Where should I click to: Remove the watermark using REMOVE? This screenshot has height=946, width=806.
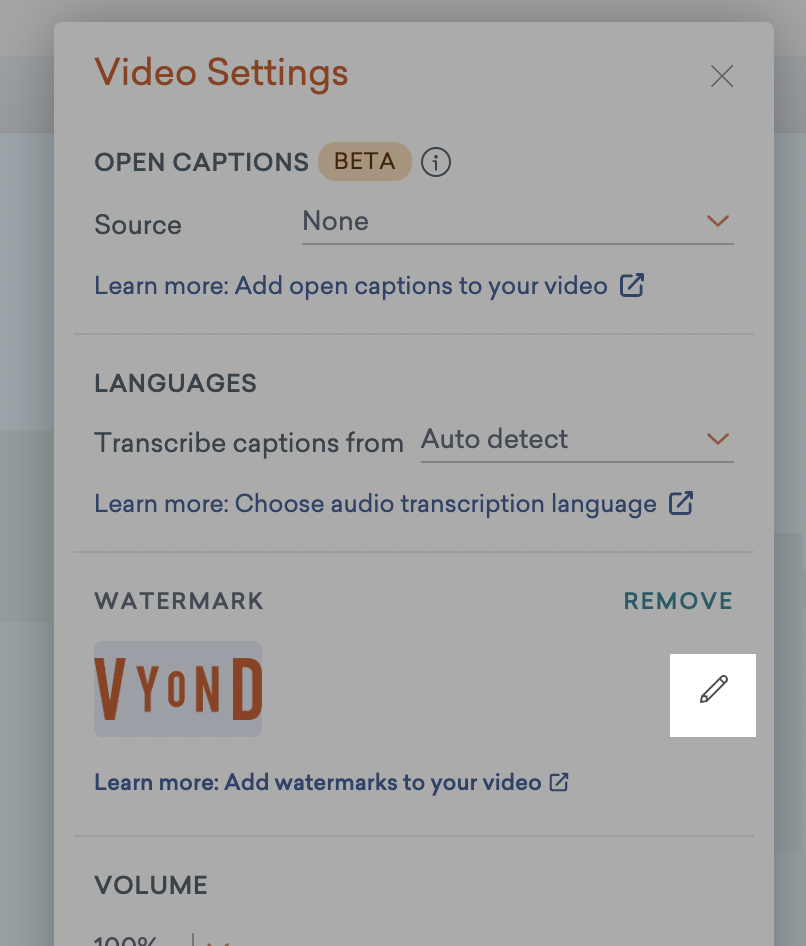(x=678, y=601)
